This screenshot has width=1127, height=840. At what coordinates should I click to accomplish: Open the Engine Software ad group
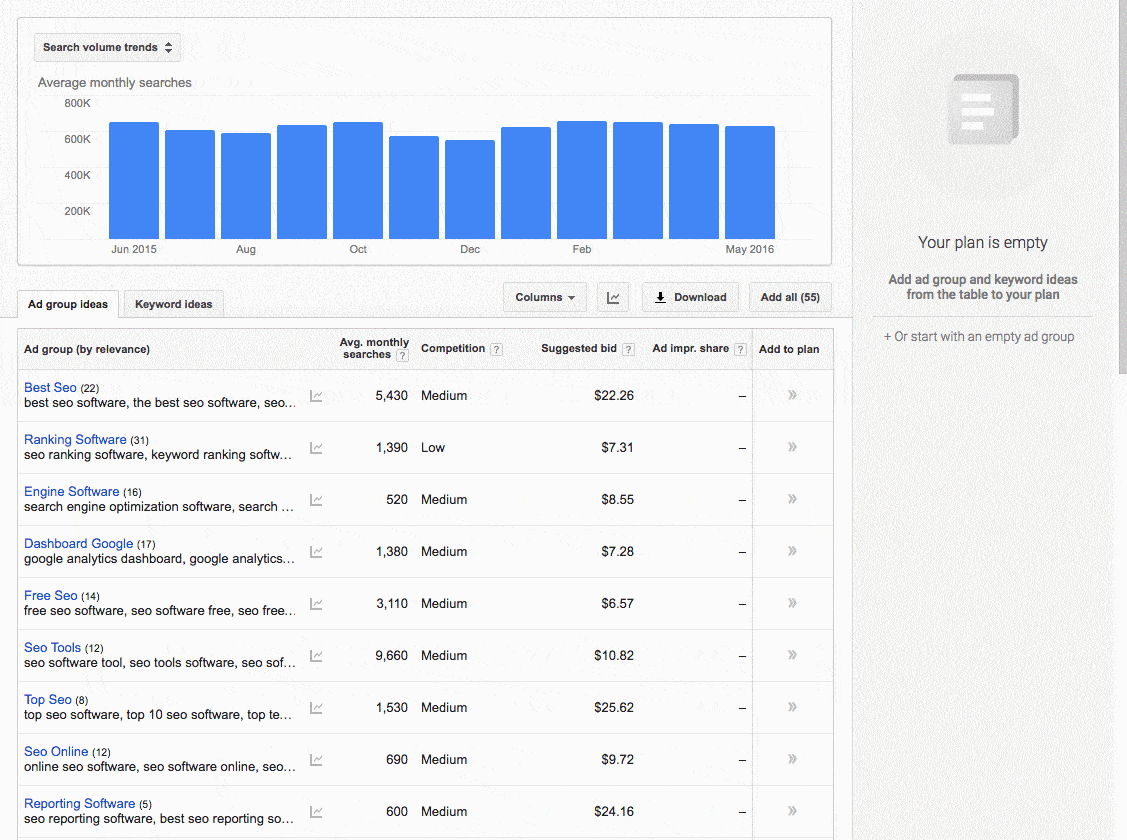click(x=71, y=491)
